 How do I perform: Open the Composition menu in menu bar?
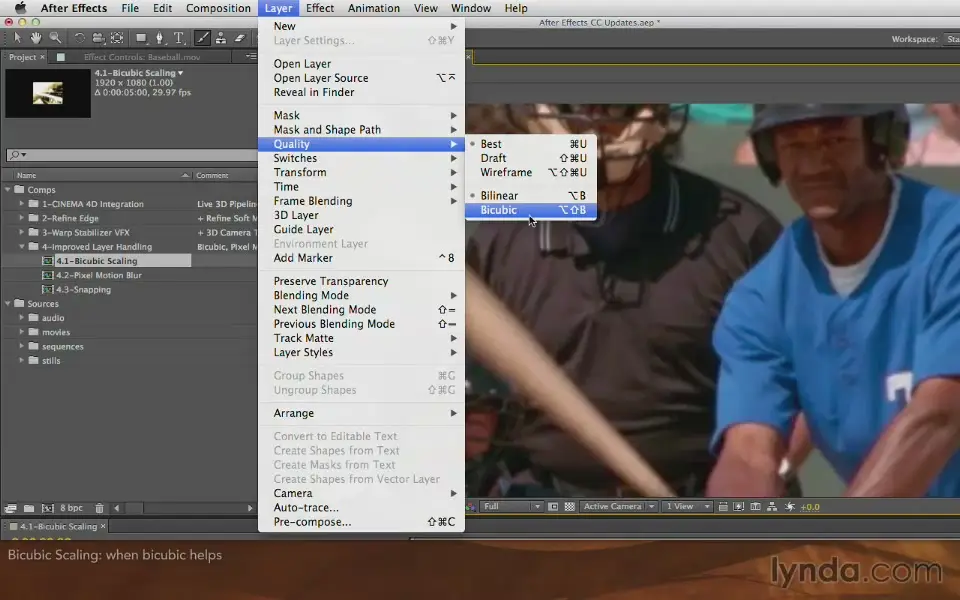pos(218,8)
